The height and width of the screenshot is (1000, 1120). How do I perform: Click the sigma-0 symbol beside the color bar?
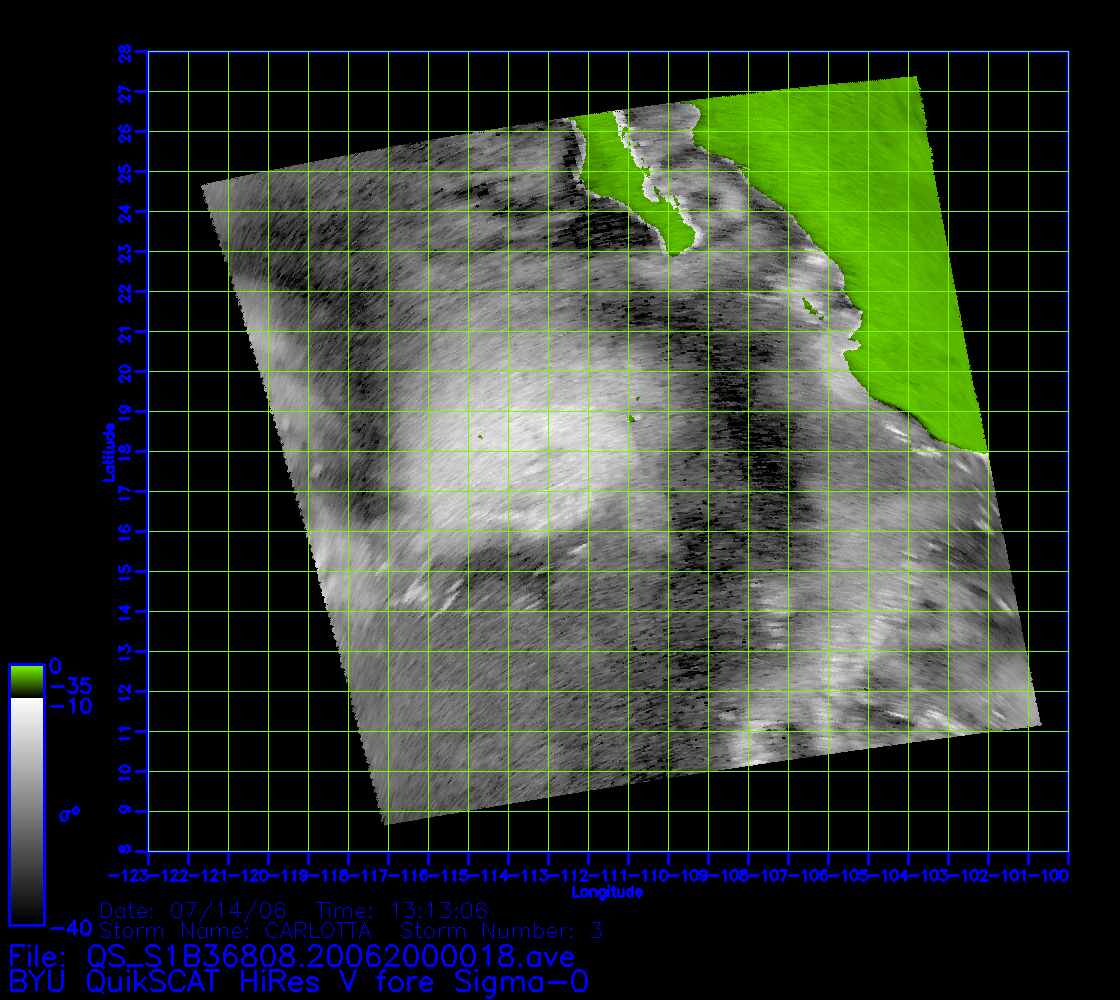click(69, 813)
